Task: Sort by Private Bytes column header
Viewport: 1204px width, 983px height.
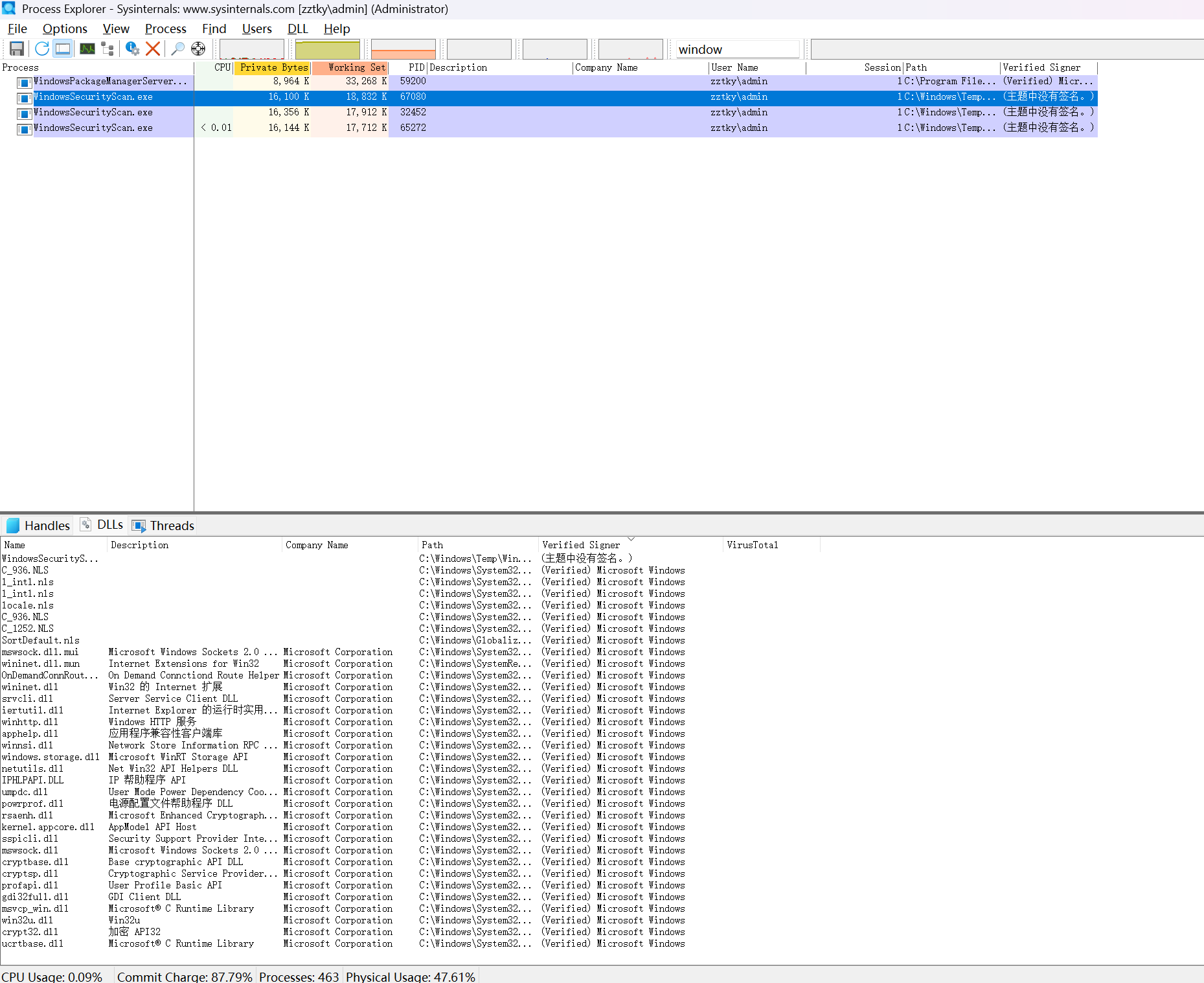Action: click(x=272, y=67)
